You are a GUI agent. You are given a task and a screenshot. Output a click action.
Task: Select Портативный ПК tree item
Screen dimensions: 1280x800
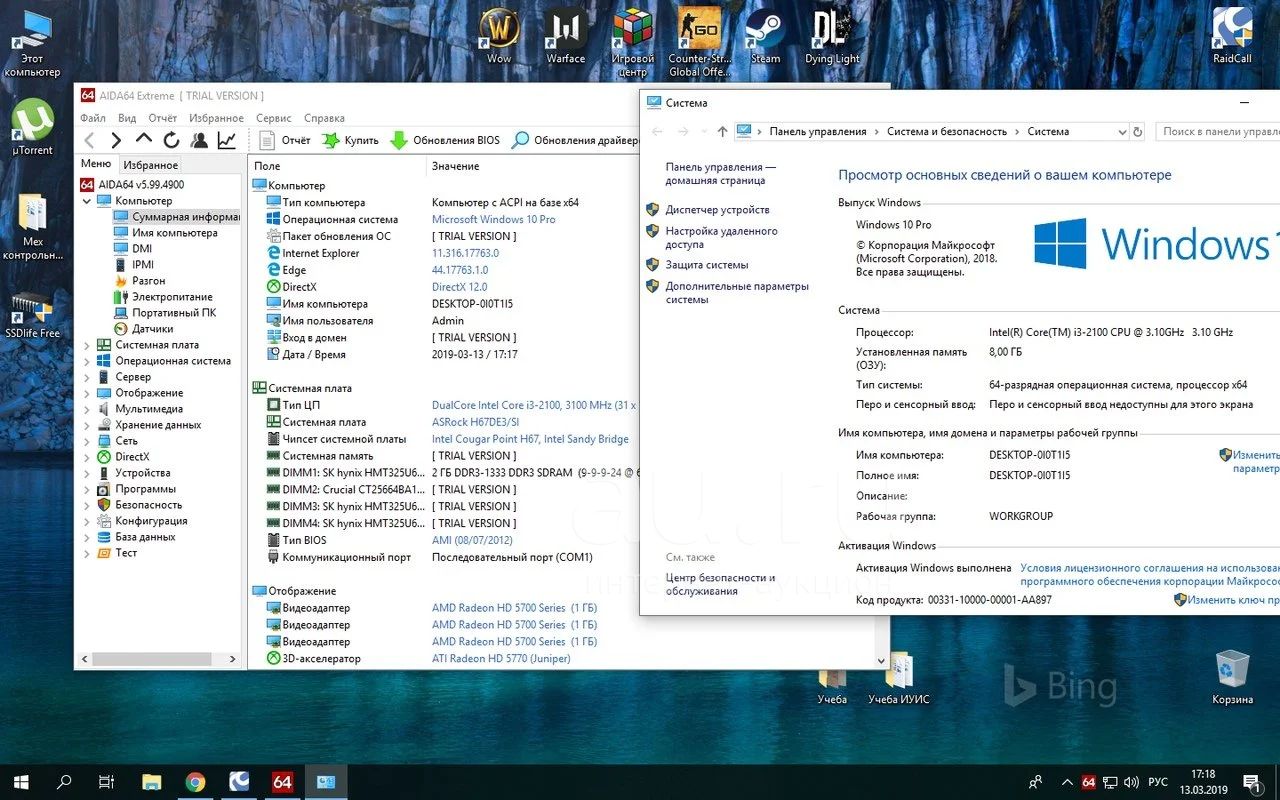[x=164, y=313]
